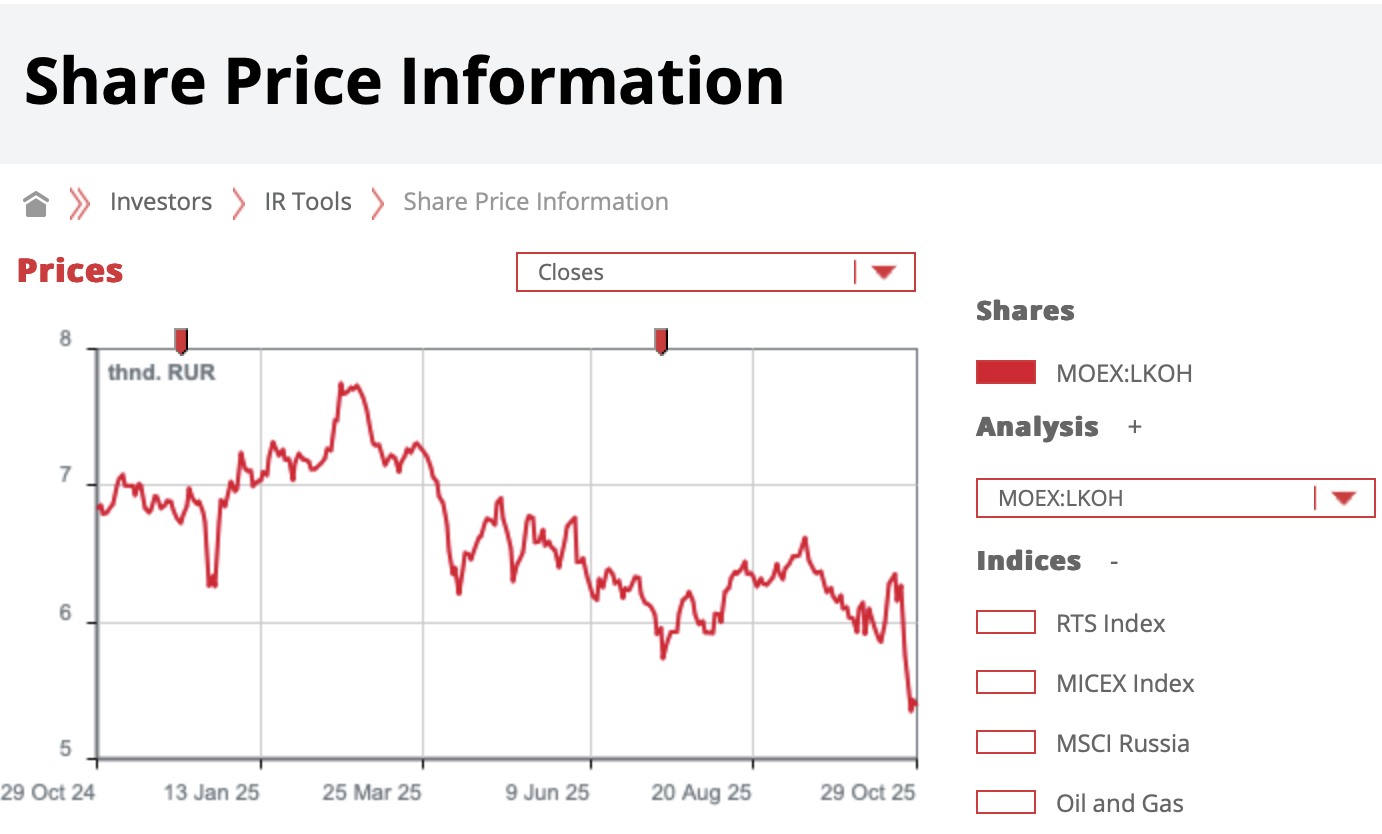Open the Closes price type dropdown
The height and width of the screenshot is (834, 1382).
(x=690, y=272)
